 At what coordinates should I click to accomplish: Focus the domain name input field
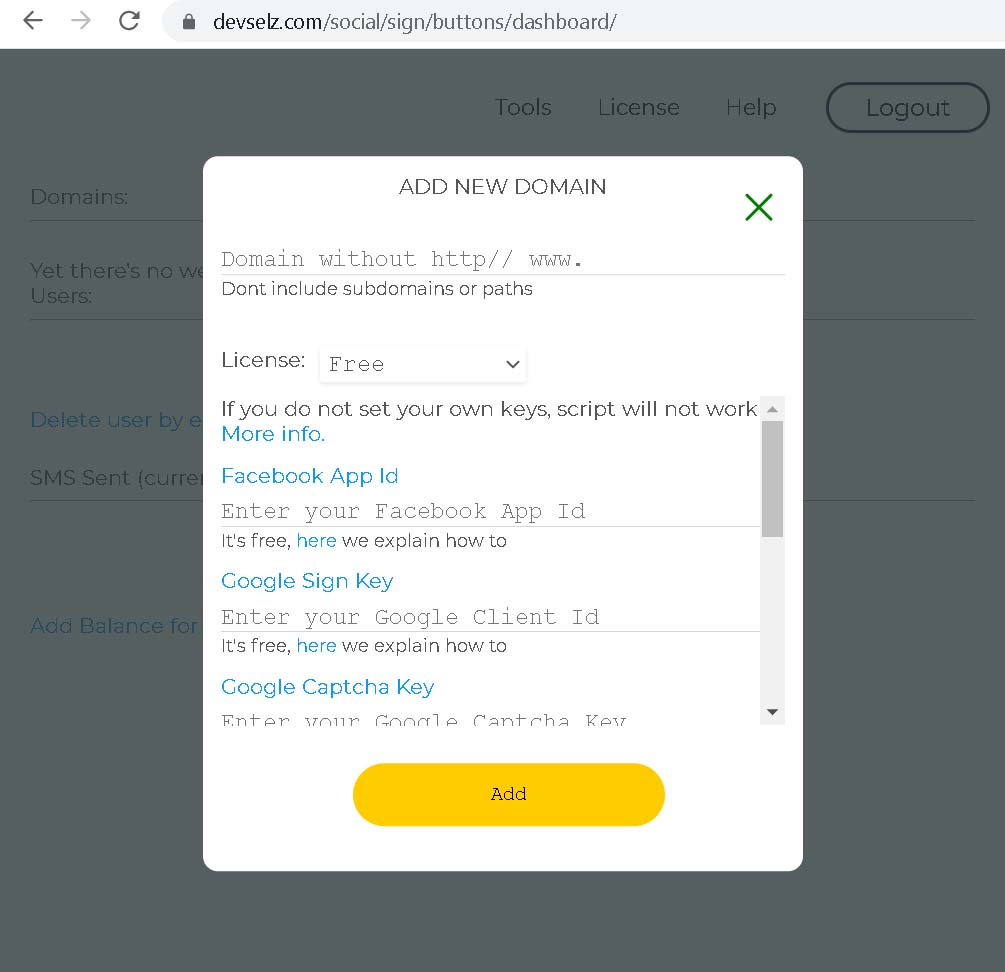(x=502, y=259)
